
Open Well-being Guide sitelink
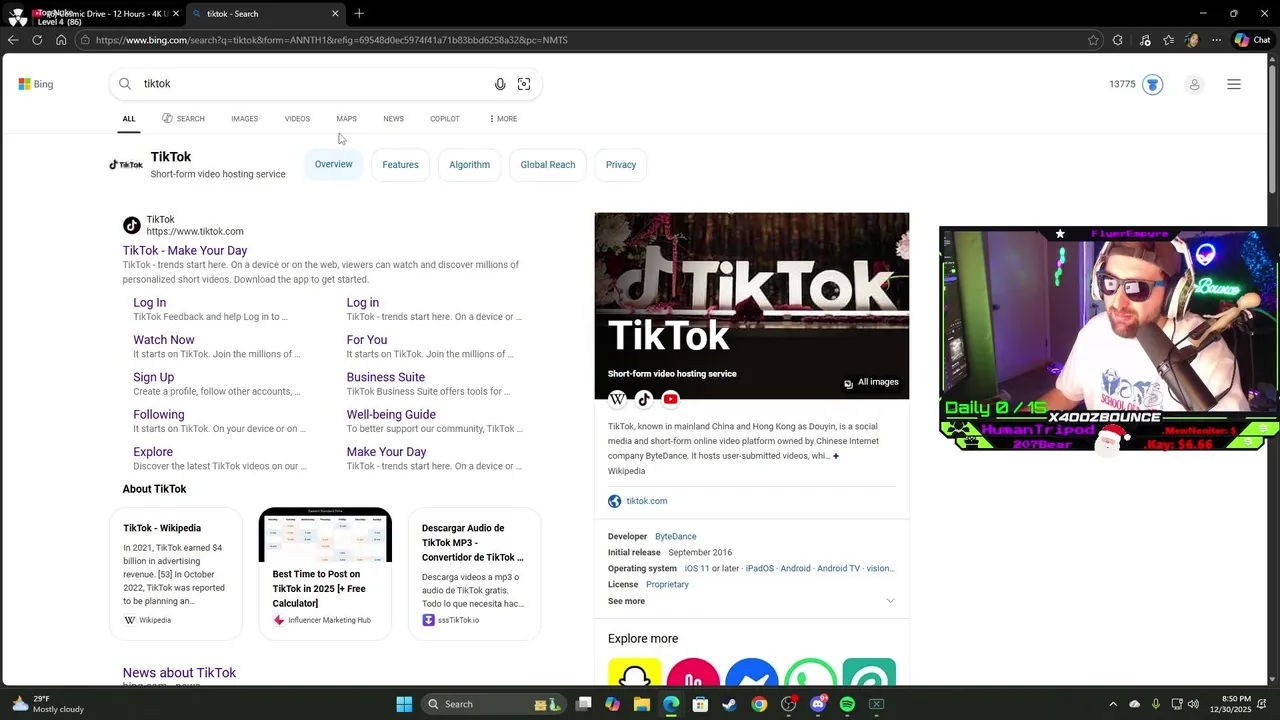click(391, 415)
